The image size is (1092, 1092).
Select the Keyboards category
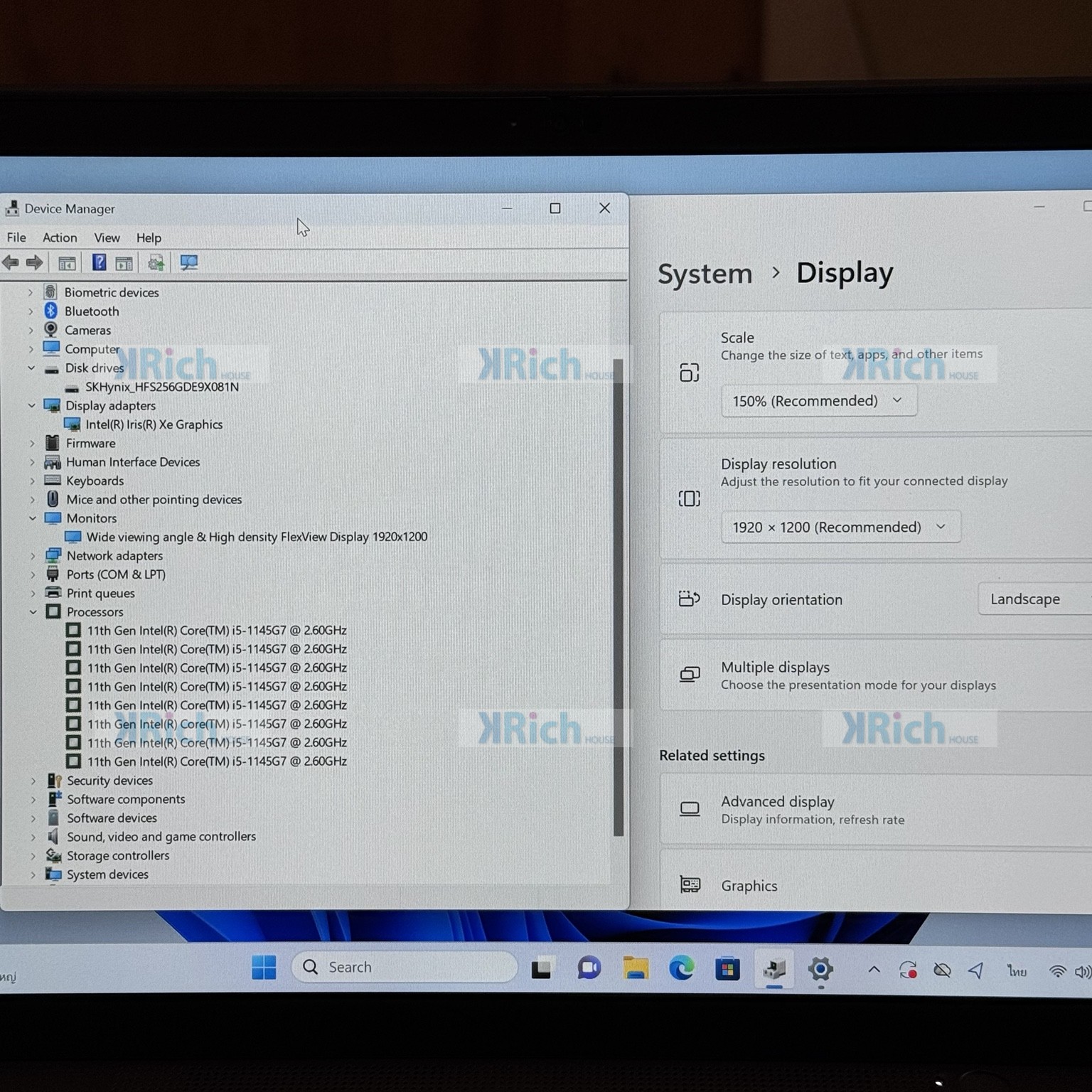coord(95,481)
